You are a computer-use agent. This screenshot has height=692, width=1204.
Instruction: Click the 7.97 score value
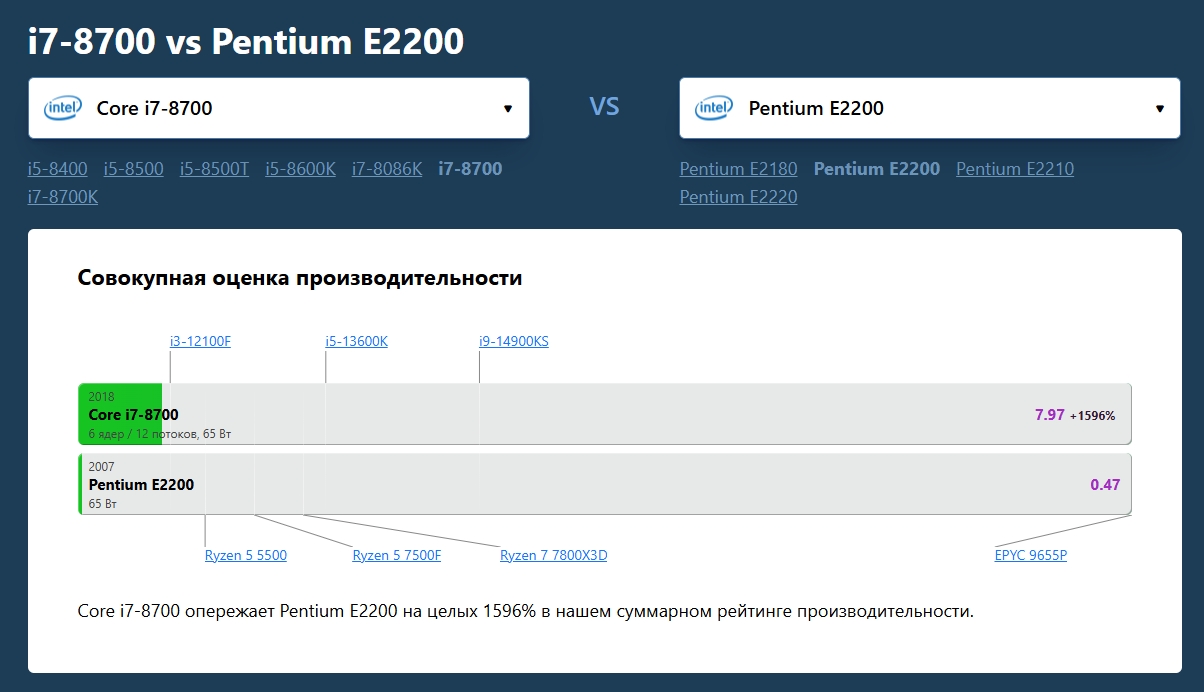(x=1050, y=414)
